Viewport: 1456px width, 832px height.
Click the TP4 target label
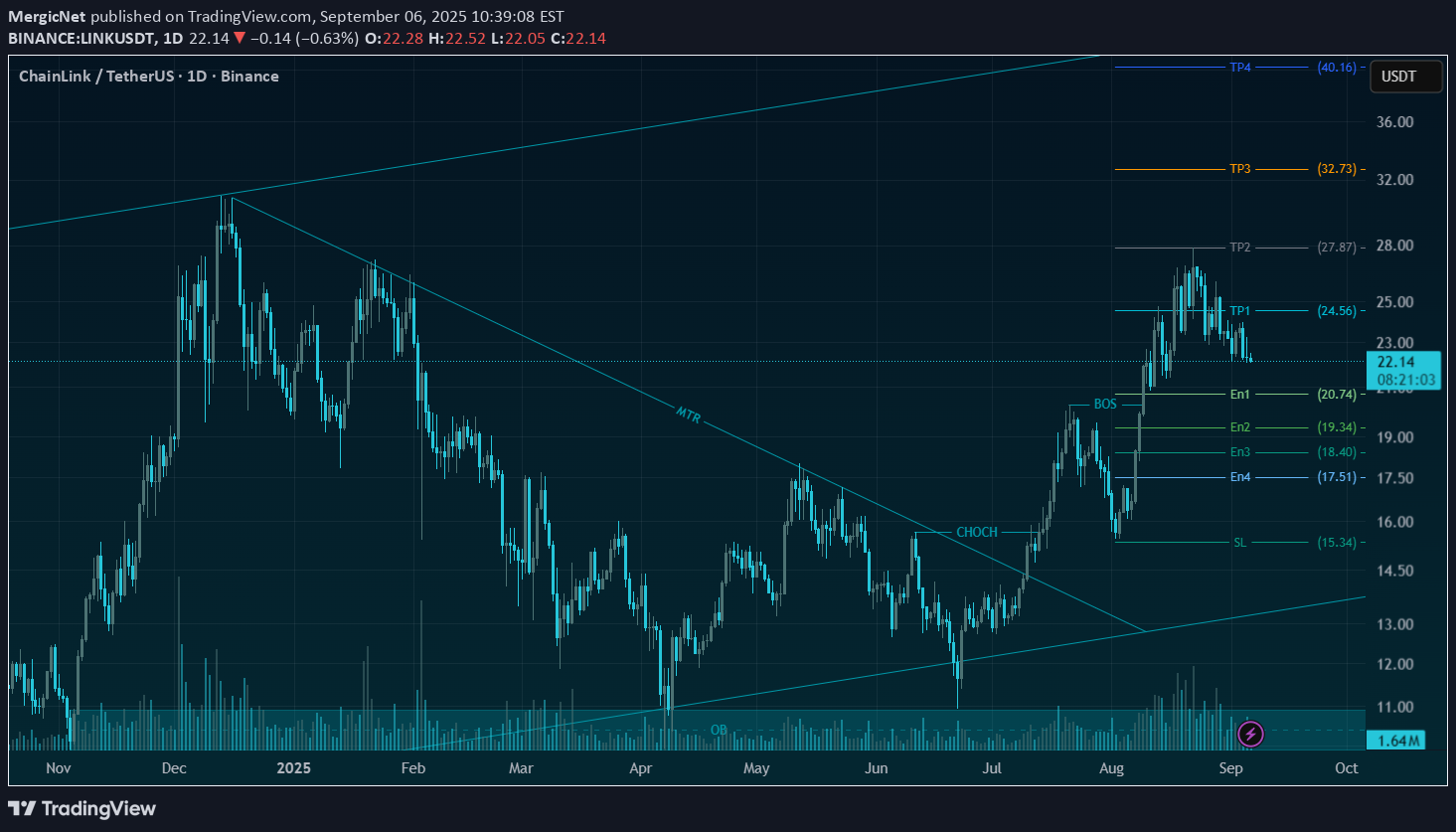[1240, 68]
